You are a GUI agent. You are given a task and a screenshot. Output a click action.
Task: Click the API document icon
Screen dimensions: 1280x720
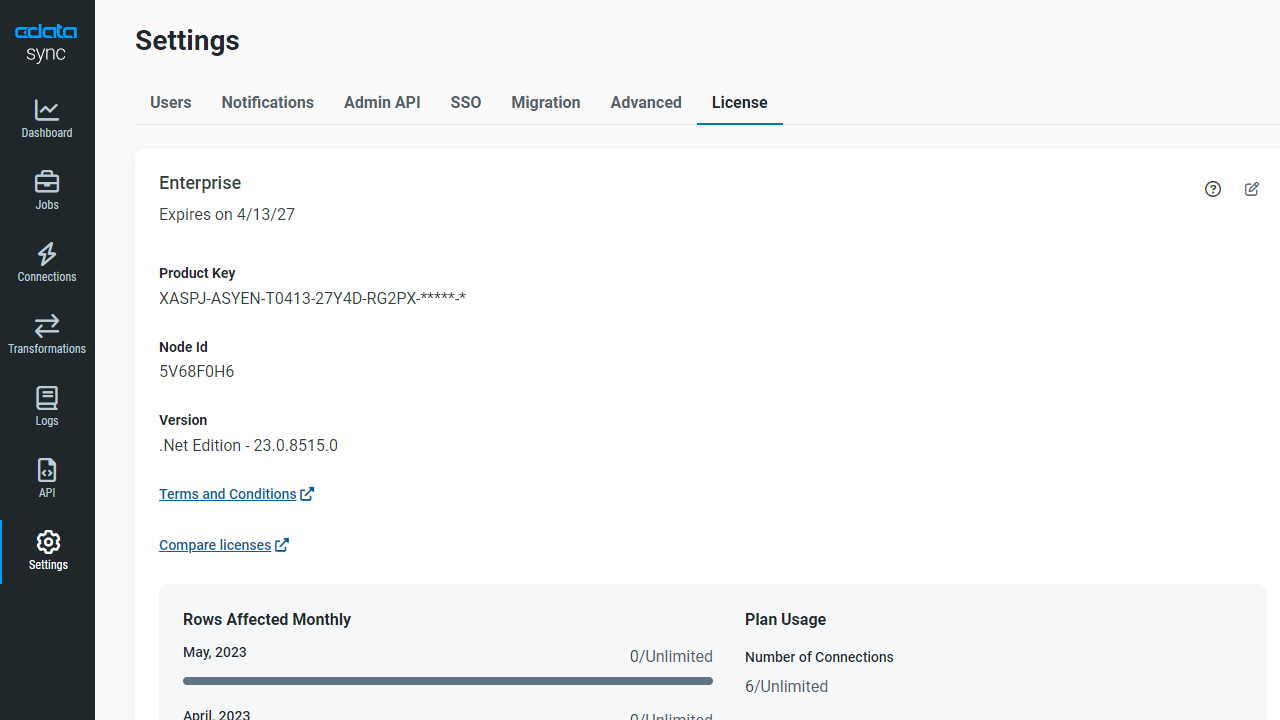coord(47,470)
